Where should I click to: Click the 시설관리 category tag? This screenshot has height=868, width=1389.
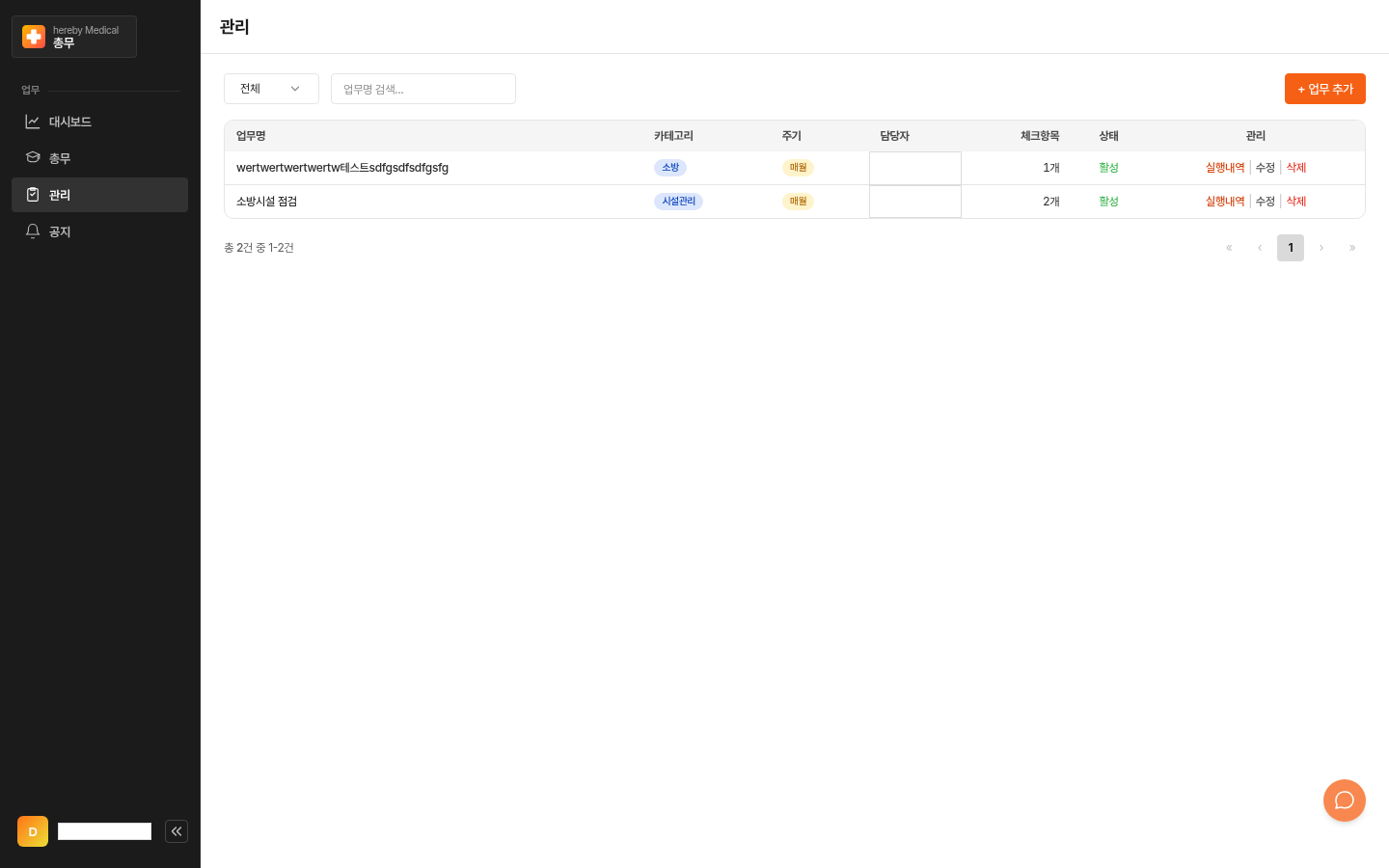pos(678,202)
